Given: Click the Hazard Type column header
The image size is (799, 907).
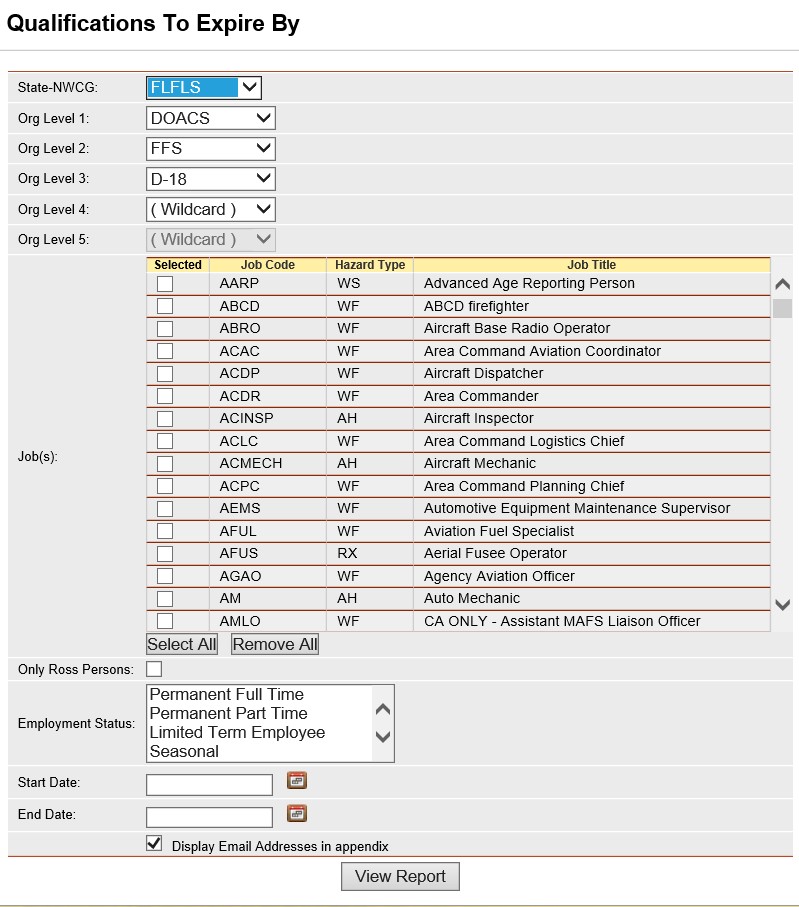Looking at the screenshot, I should [x=370, y=265].
